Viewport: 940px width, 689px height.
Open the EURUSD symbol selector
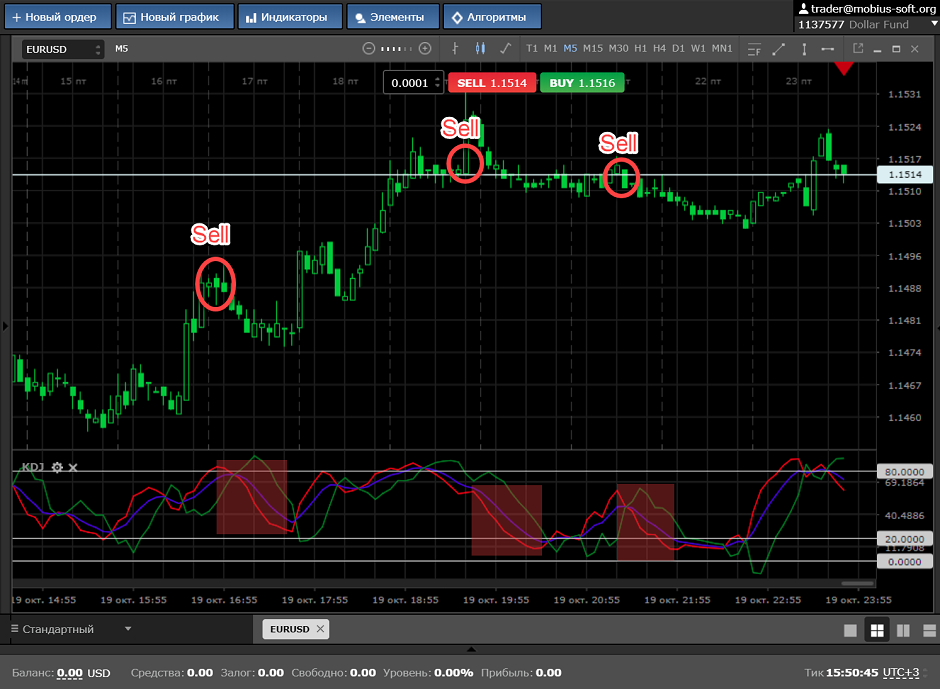click(x=63, y=49)
